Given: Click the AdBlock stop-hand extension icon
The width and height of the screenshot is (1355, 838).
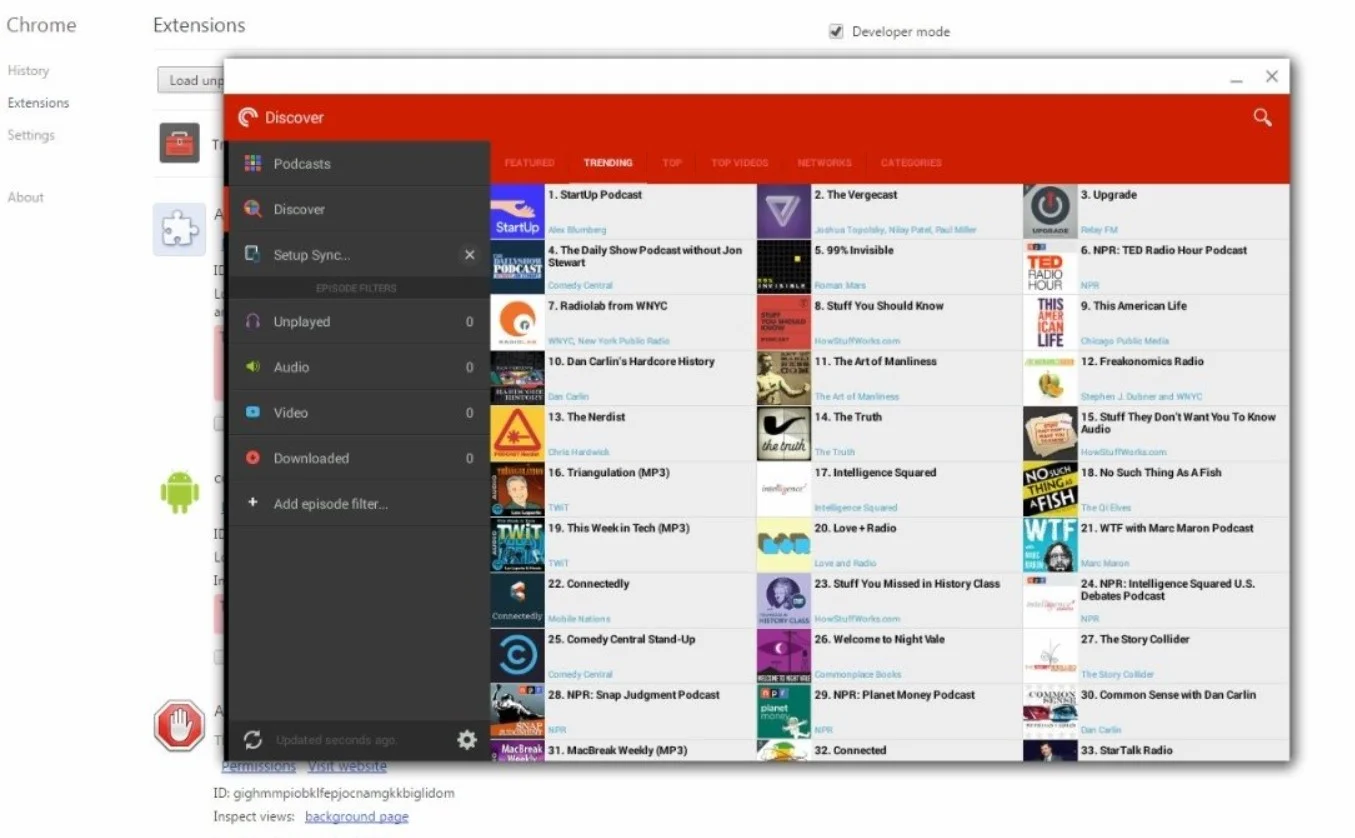Looking at the screenshot, I should [179, 726].
